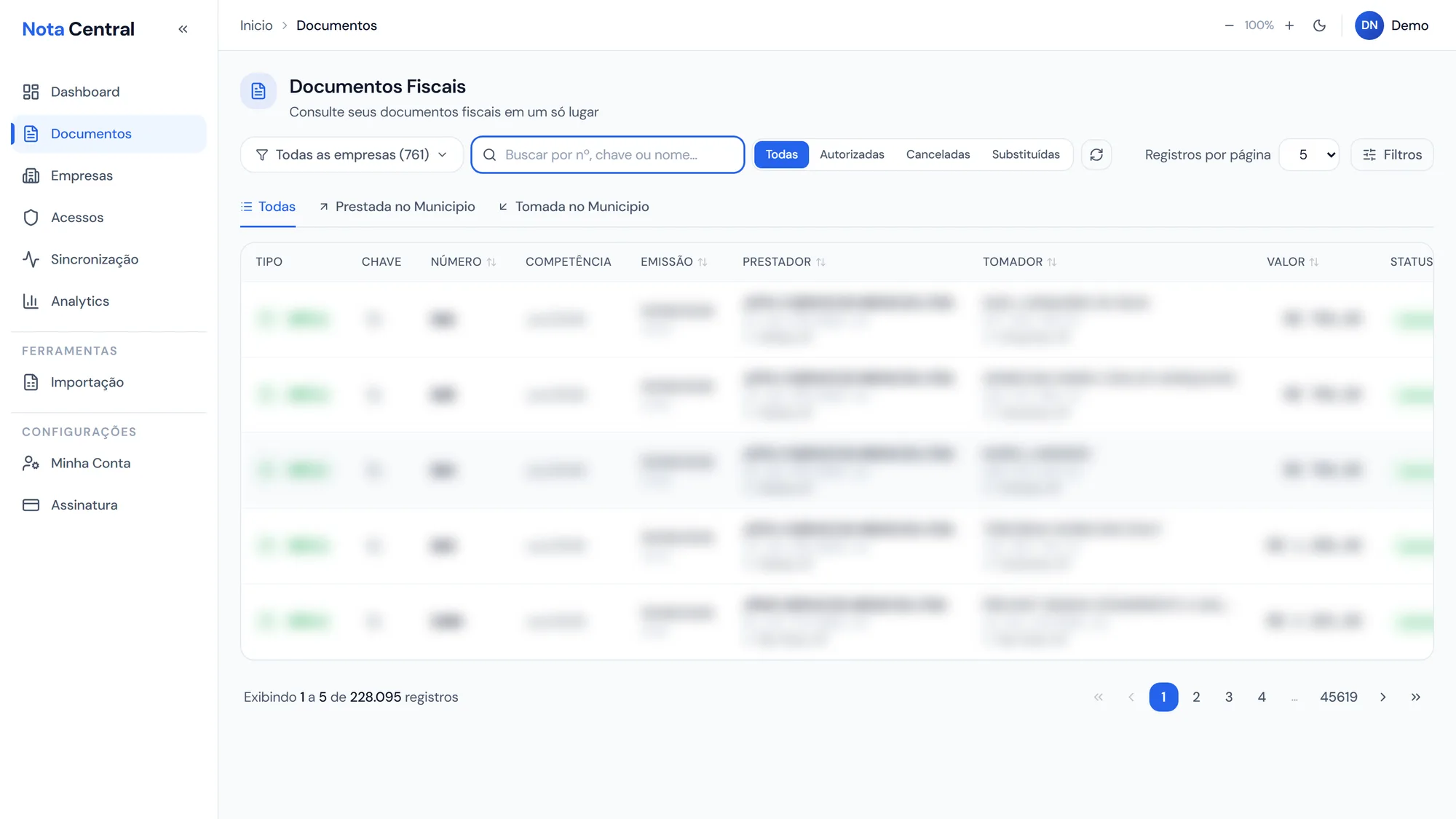Screen dimensions: 1456x819
Task: Switch to Prestada no Municipio tab
Action: pyautogui.click(x=397, y=207)
